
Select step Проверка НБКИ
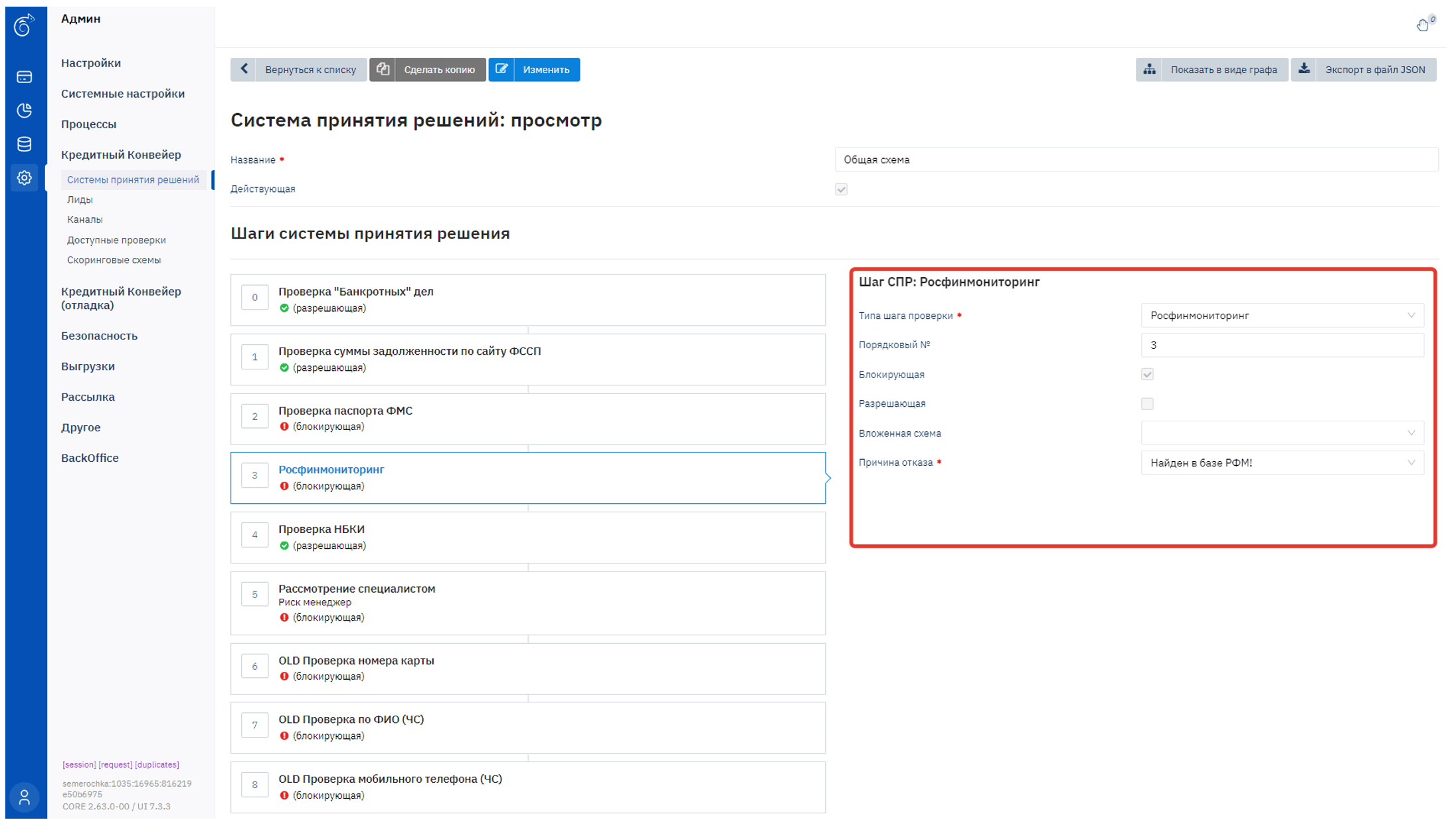coord(528,538)
